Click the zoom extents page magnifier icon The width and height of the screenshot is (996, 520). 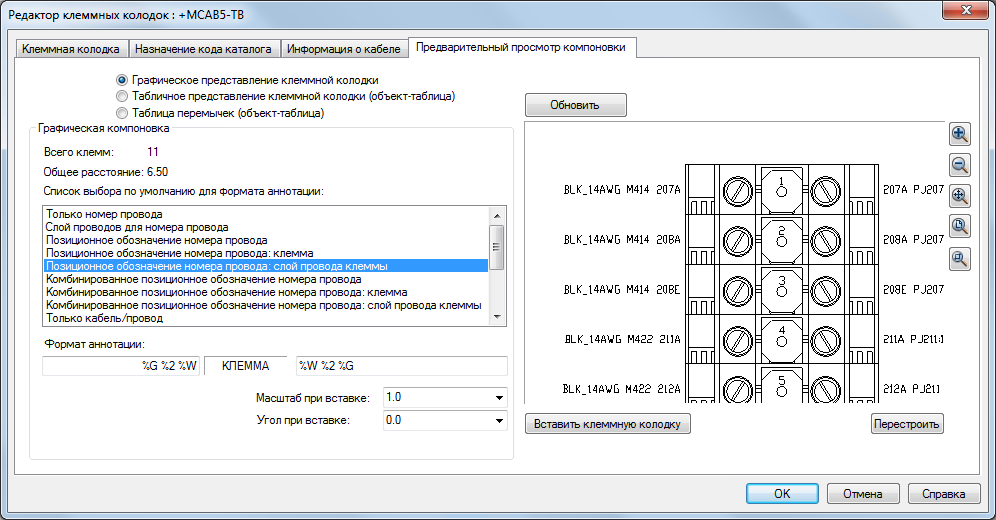pyautogui.click(x=960, y=227)
